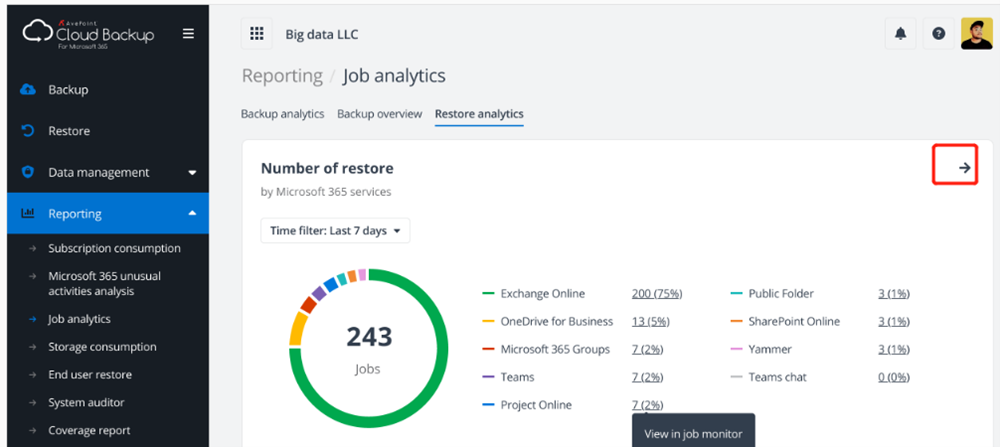Image resolution: width=1000 pixels, height=447 pixels.
Task: Open End user restore report
Action: [90, 375]
